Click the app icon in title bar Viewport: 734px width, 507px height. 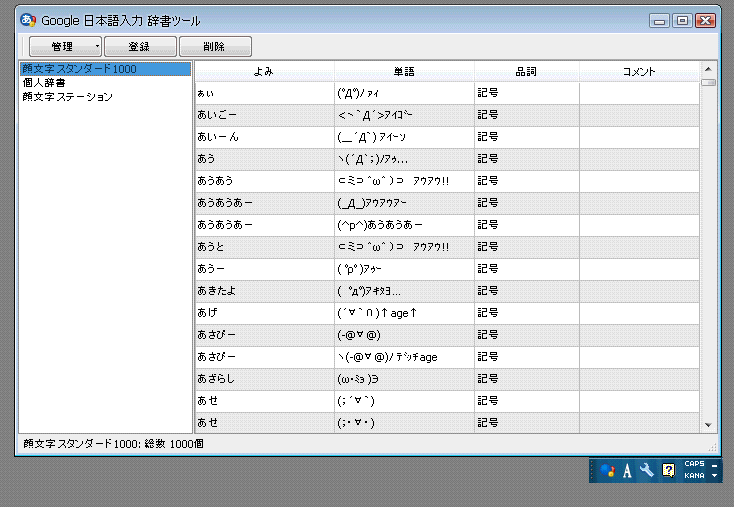pos(28,20)
